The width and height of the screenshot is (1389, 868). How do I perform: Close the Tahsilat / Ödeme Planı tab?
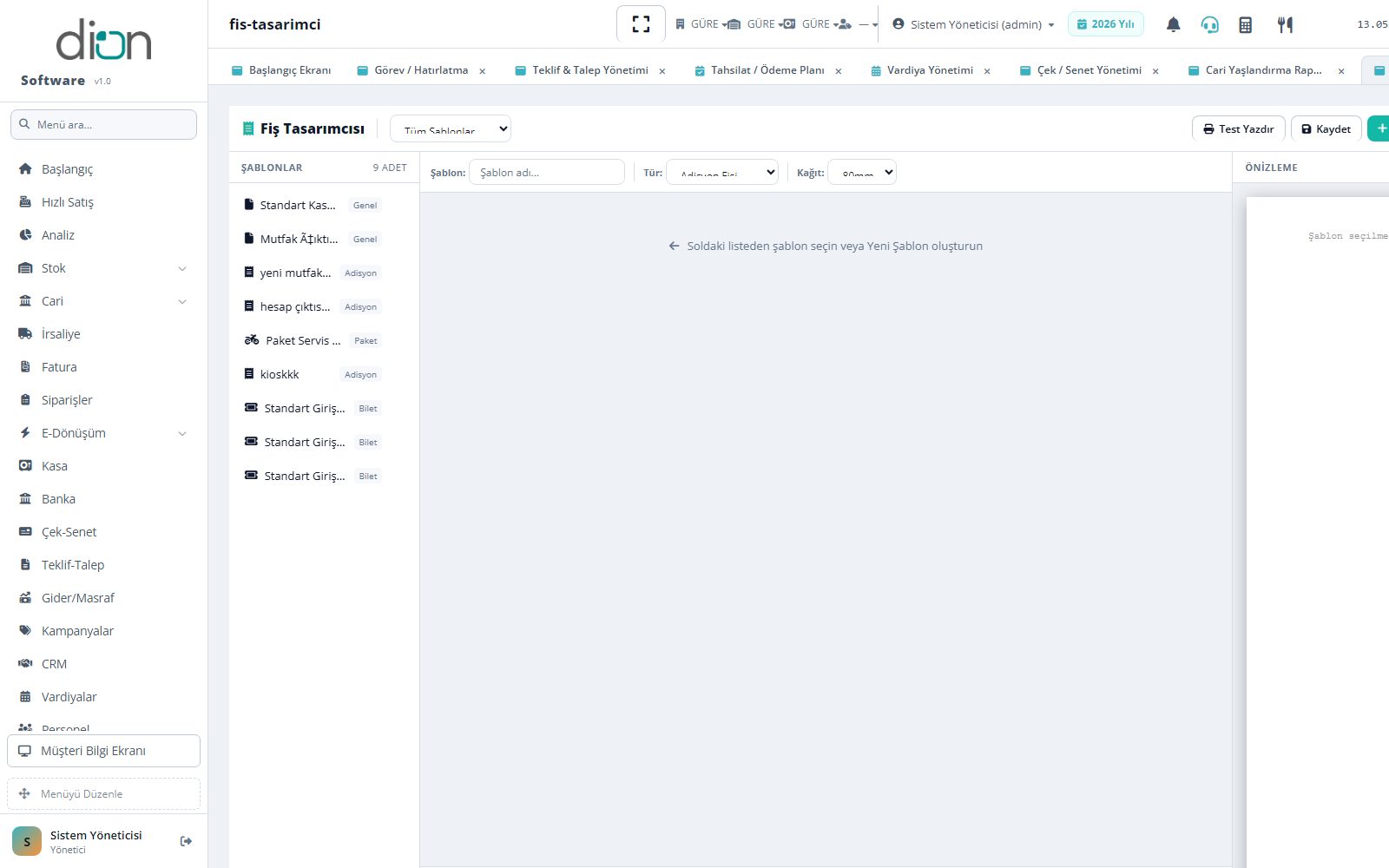[x=839, y=71]
